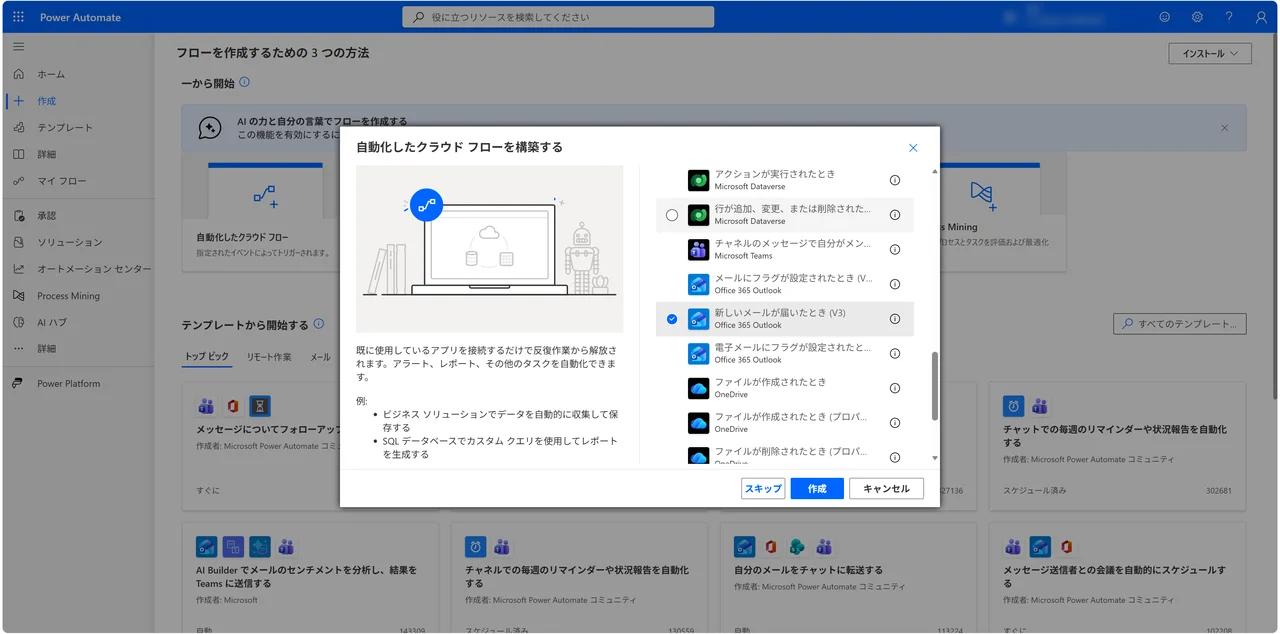Show info for メールにフラグが設定されたとき

pos(895,284)
